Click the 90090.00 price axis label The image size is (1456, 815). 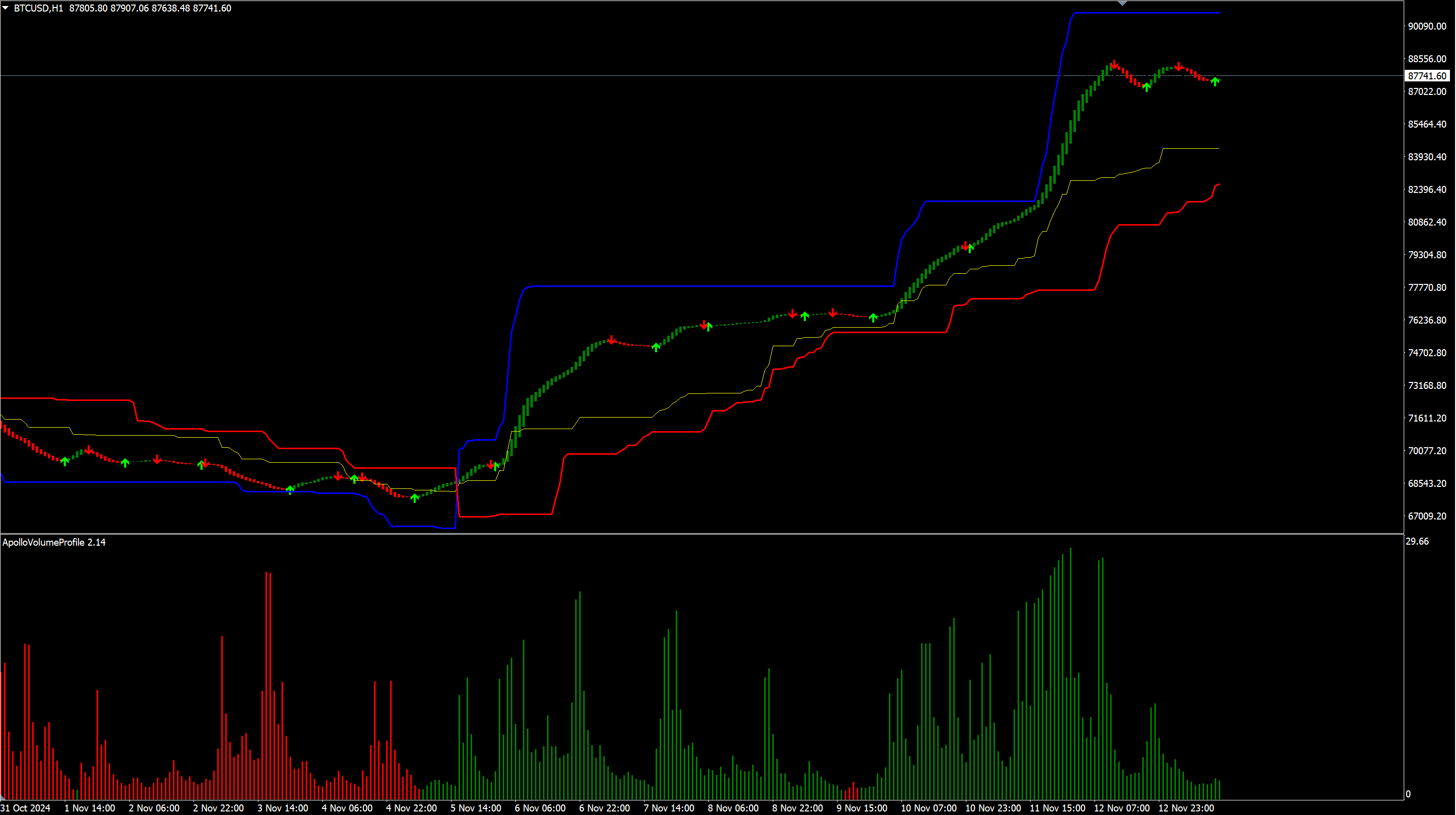(x=1427, y=26)
